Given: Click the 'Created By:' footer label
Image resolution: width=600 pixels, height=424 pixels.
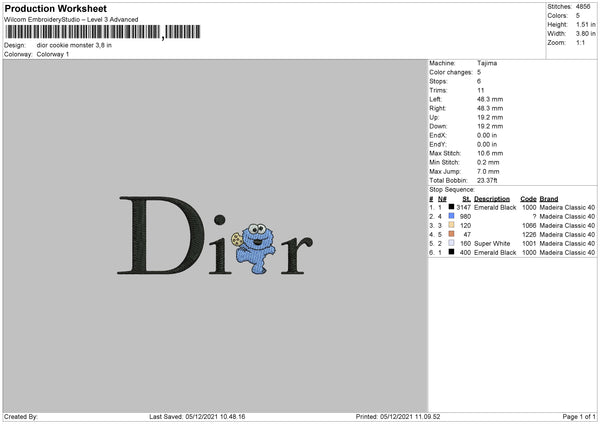Looking at the screenshot, I should pos(21,417).
